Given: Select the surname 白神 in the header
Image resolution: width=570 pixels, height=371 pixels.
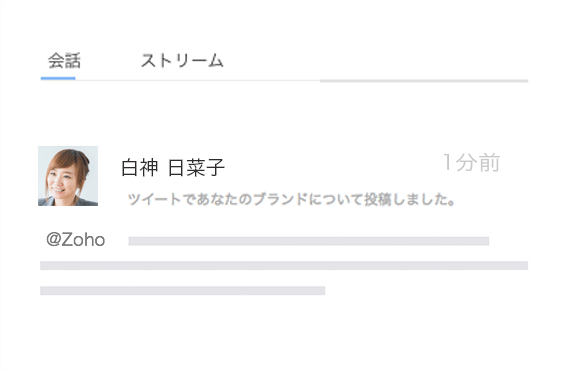Looking at the screenshot, I should tap(140, 168).
